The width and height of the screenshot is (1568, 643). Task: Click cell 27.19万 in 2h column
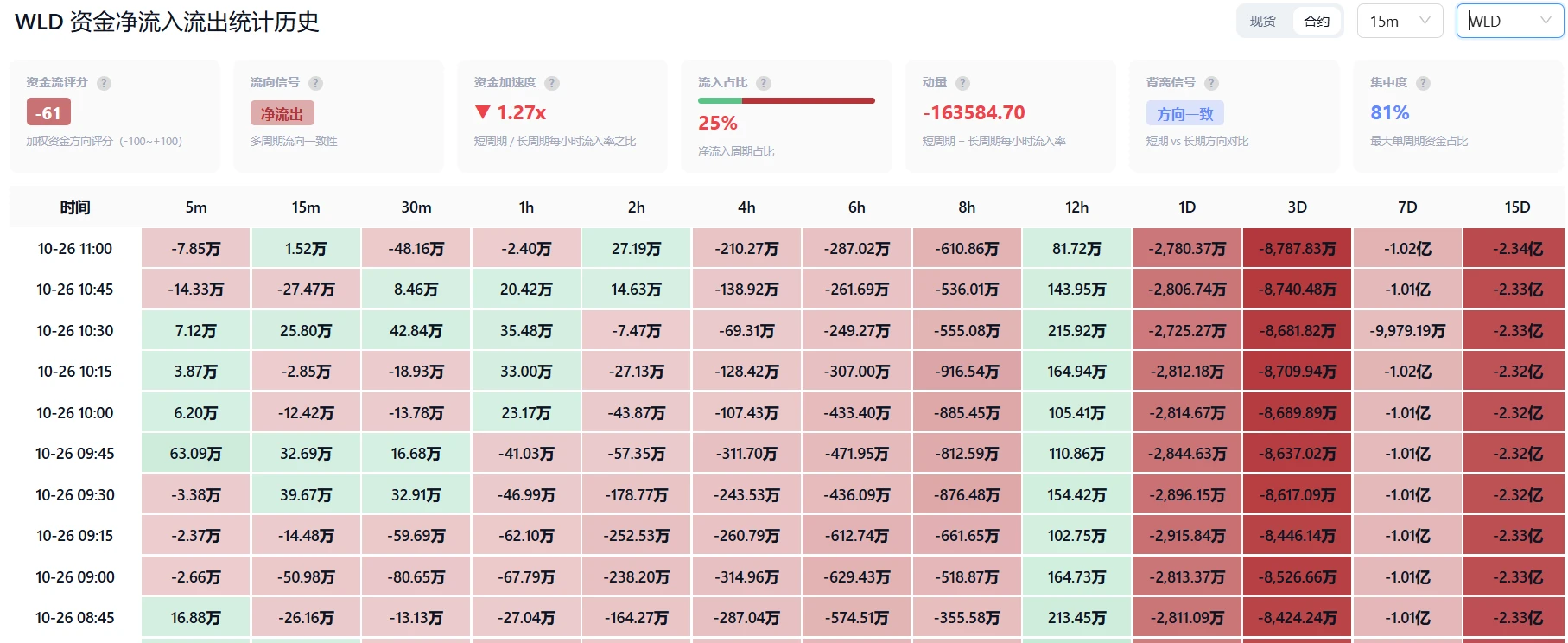tap(636, 249)
